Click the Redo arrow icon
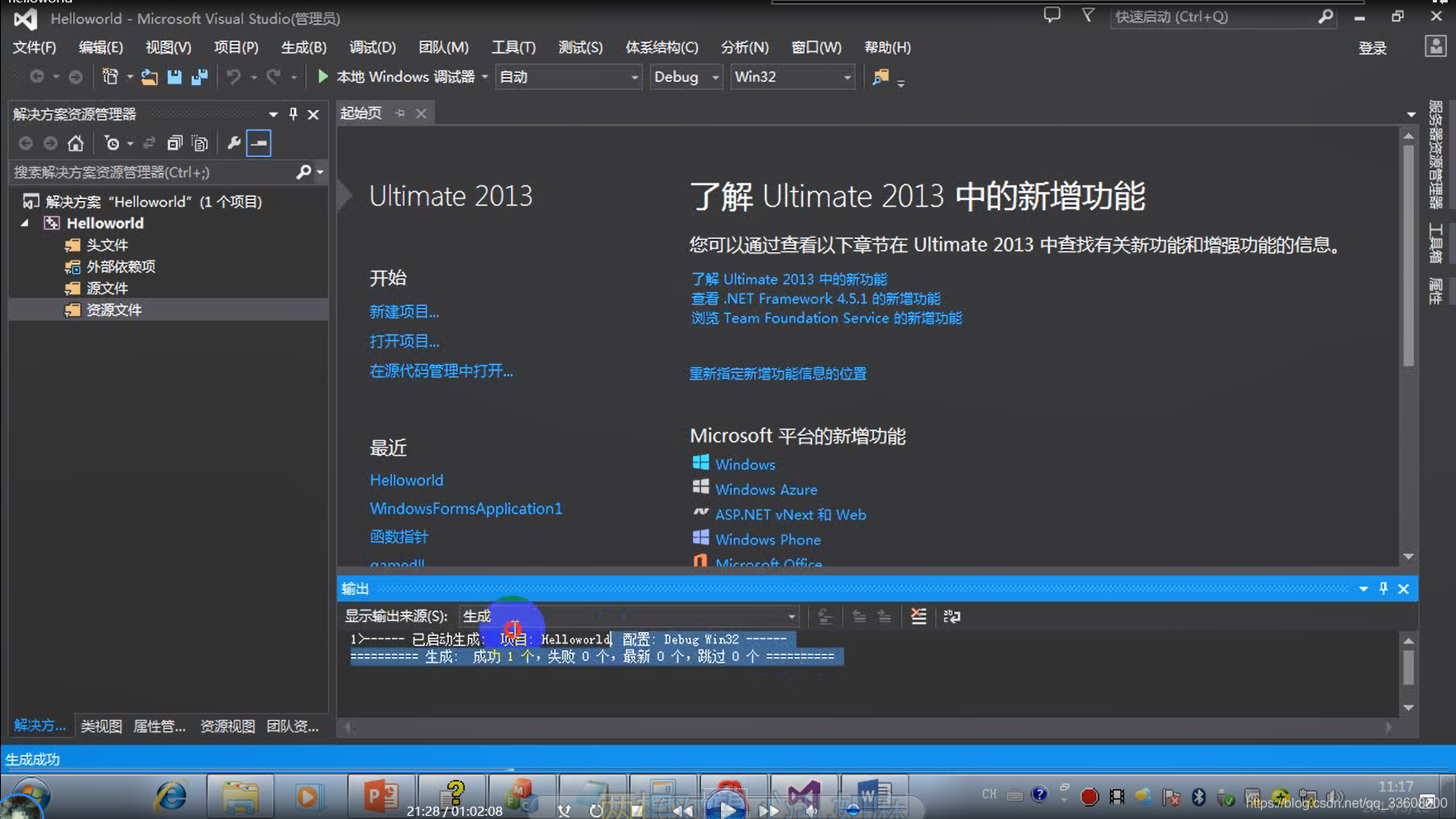1456x819 pixels. coord(273,77)
